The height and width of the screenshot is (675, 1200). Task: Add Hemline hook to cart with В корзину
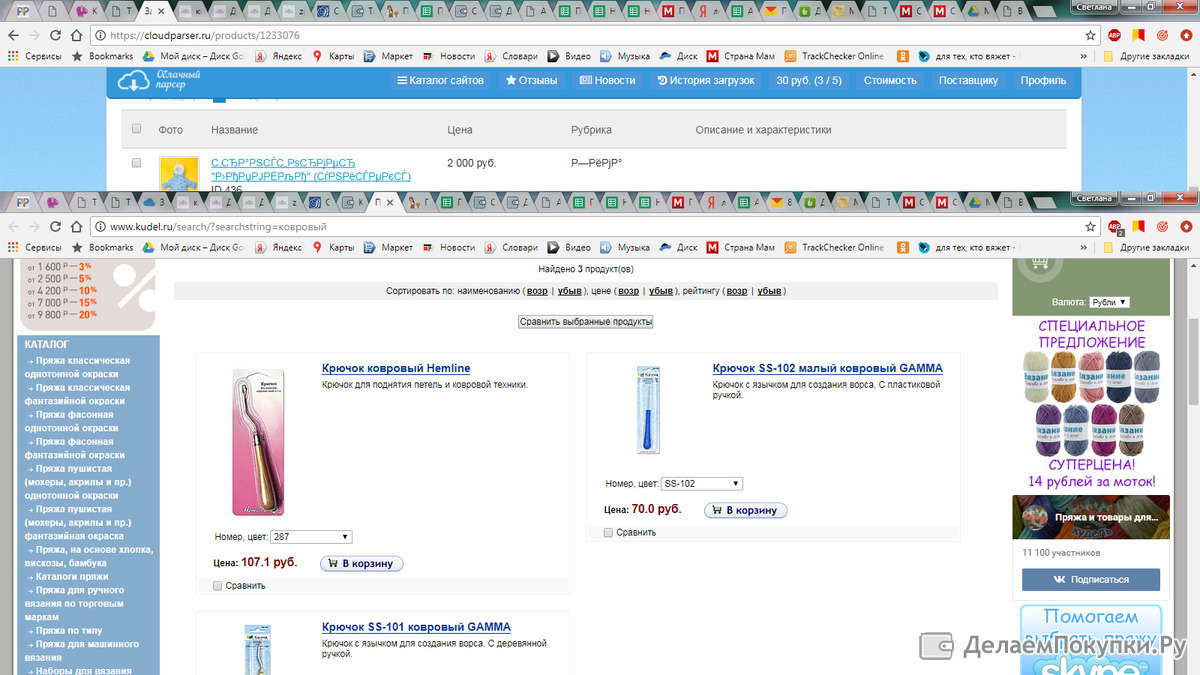pos(362,564)
